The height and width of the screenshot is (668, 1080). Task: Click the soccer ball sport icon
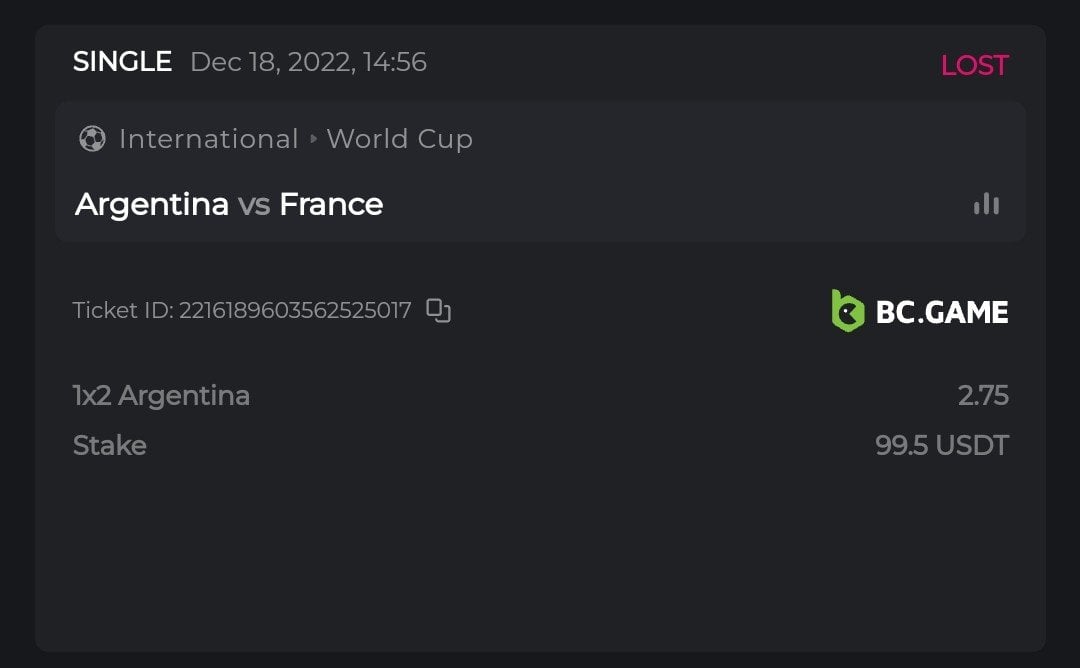click(92, 139)
